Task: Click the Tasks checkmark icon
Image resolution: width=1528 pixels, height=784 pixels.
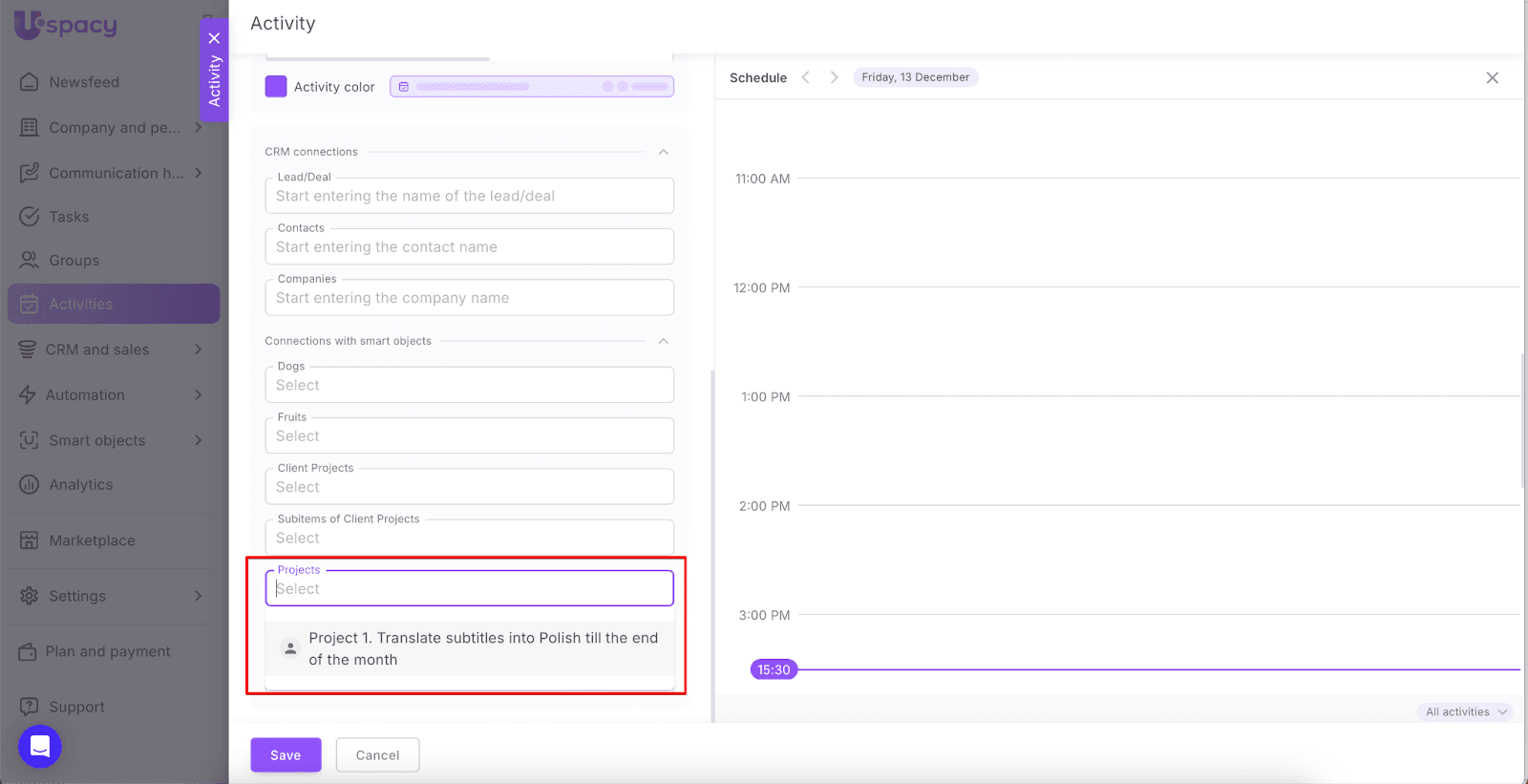Action: coord(30,217)
